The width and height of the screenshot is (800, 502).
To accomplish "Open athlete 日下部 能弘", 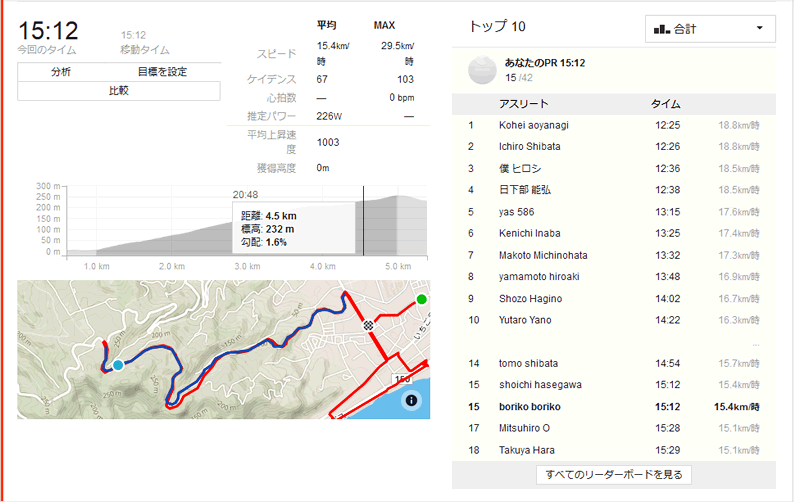I will [x=525, y=190].
